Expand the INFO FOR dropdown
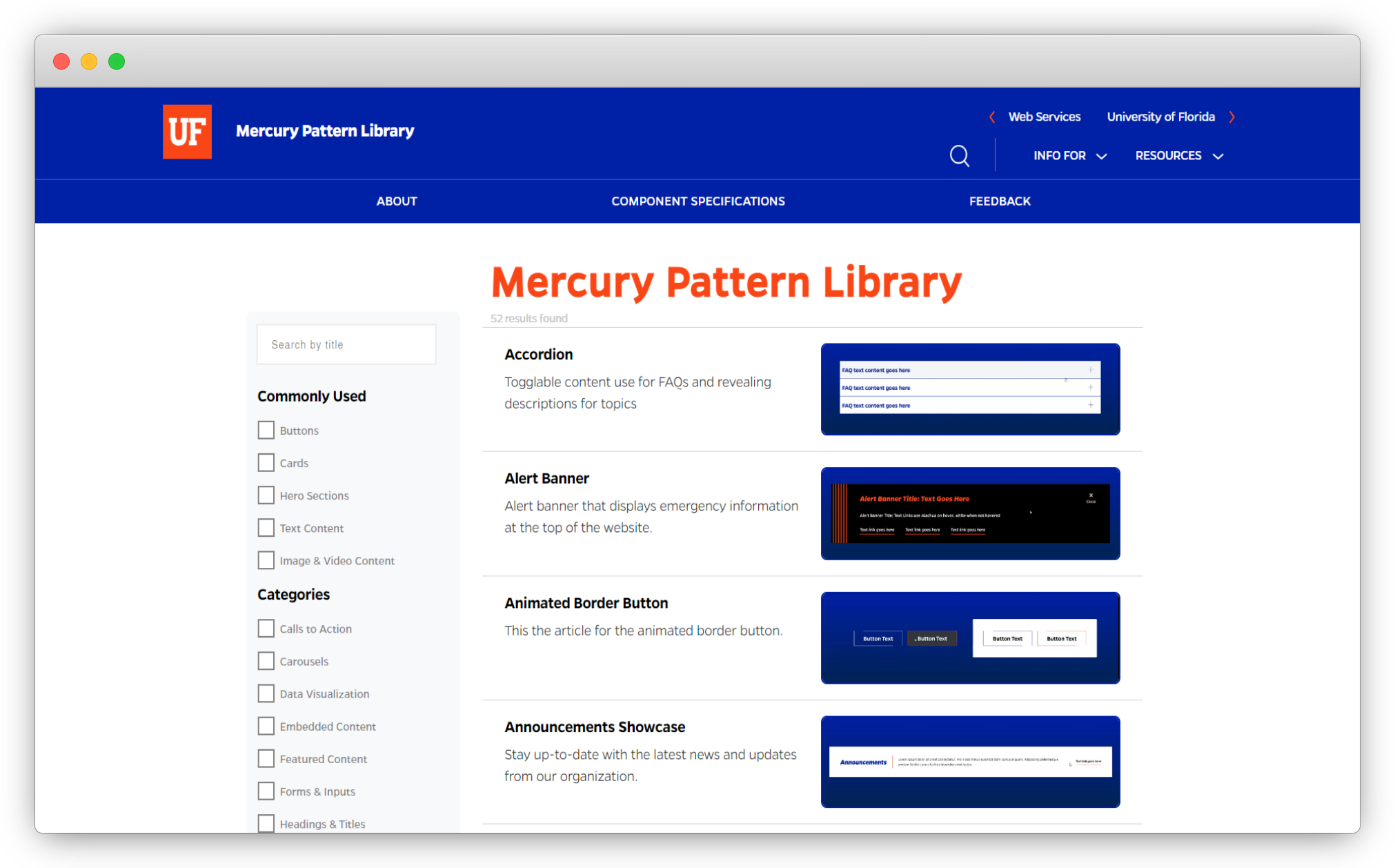The width and height of the screenshot is (1395, 868). point(1069,156)
